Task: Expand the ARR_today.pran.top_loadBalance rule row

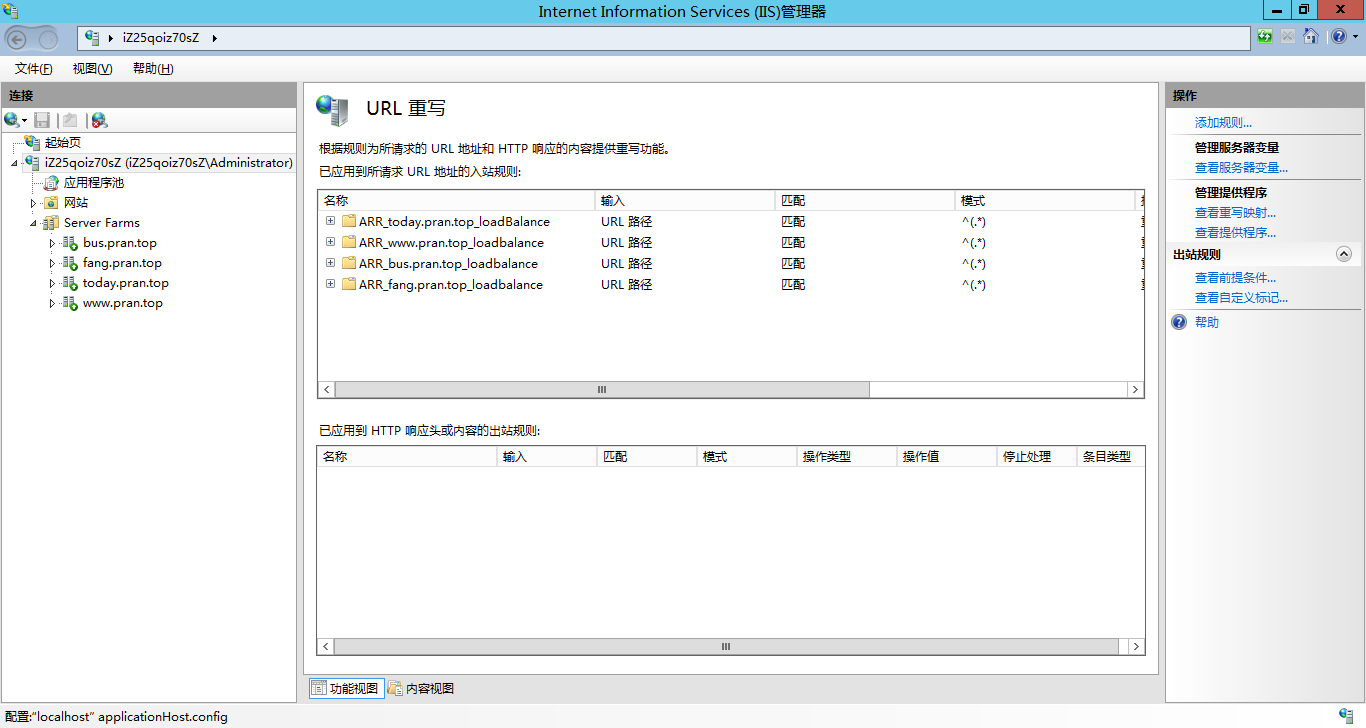Action: 330,221
